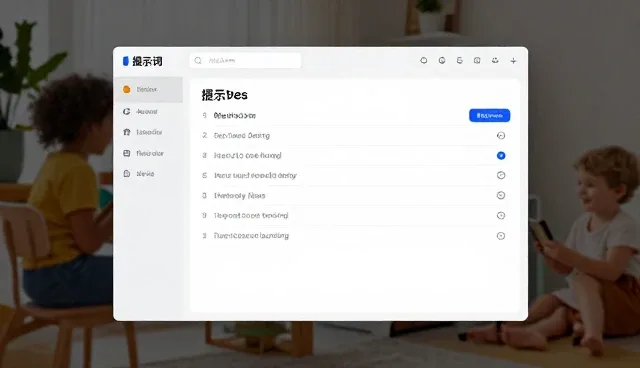Click the 提示Des heading in the main panel
640x368 pixels.
click(x=224, y=95)
